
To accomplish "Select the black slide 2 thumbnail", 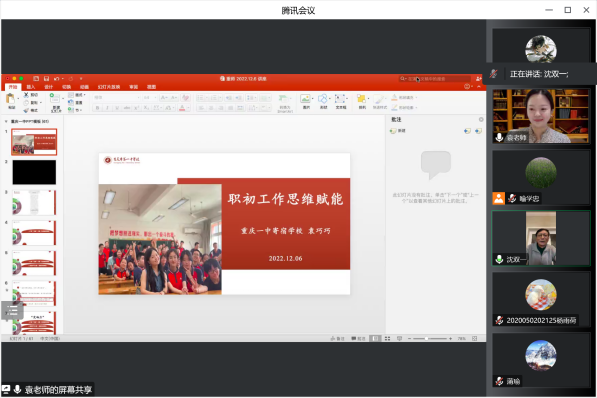I will [34, 172].
